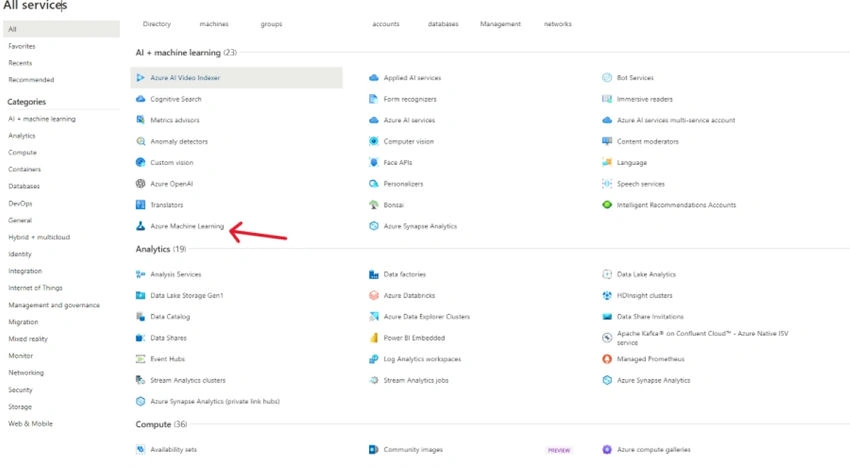Click the Custom vision icon

pyautogui.click(x=140, y=162)
